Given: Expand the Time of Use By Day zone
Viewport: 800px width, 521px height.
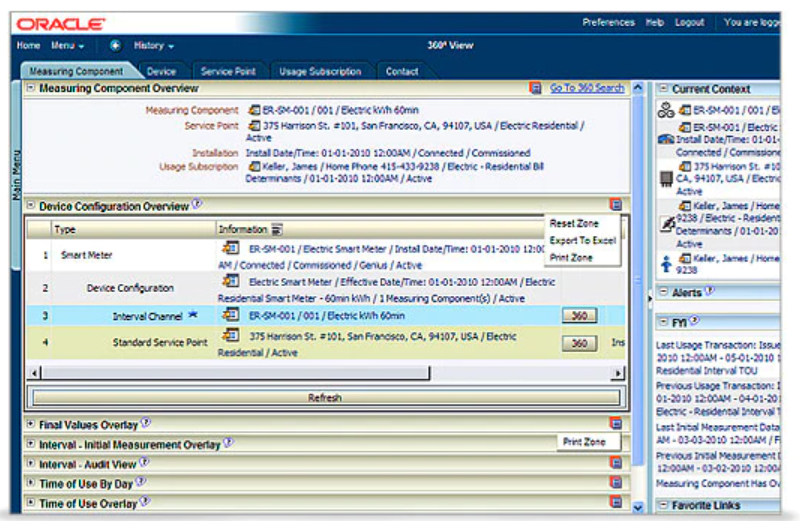Looking at the screenshot, I should point(31,483).
